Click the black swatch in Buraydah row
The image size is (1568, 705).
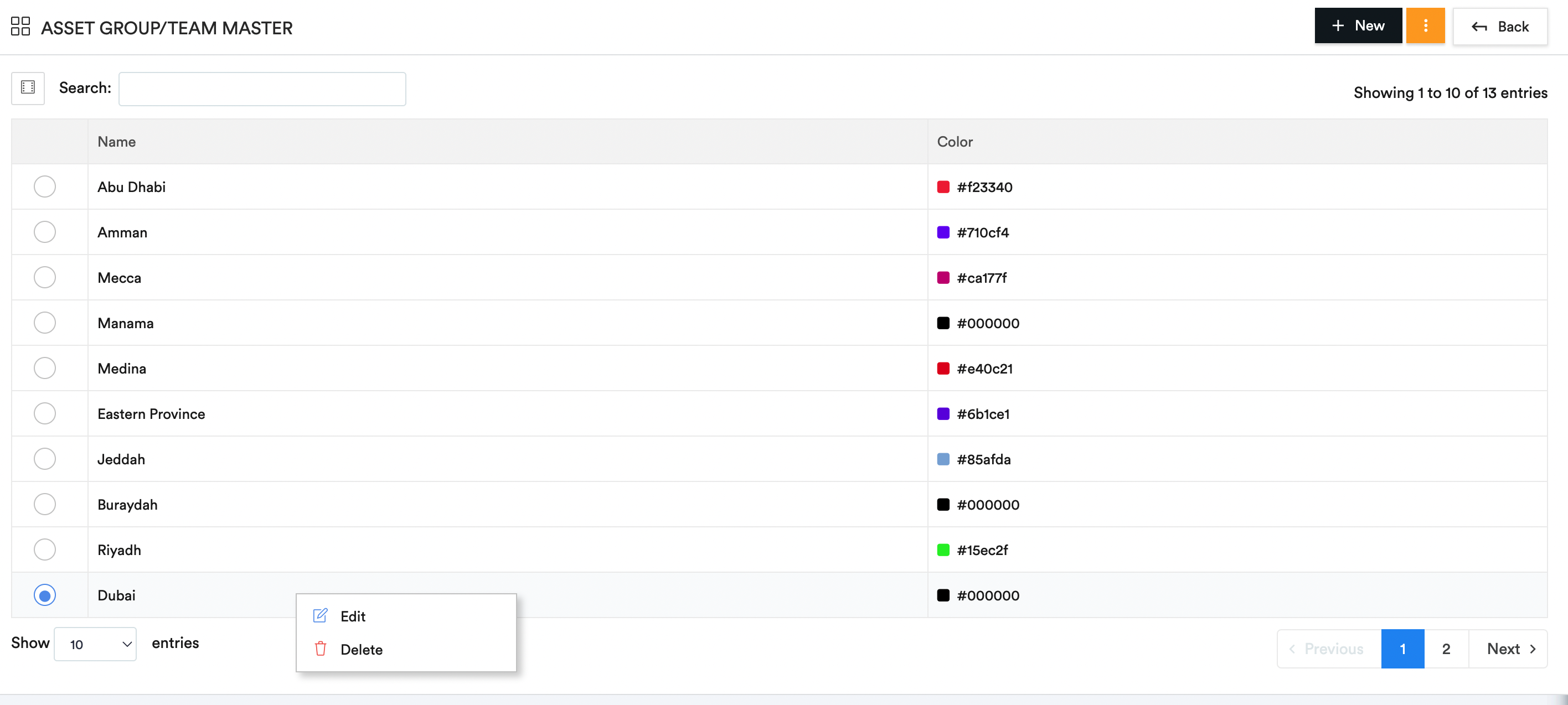click(x=943, y=504)
